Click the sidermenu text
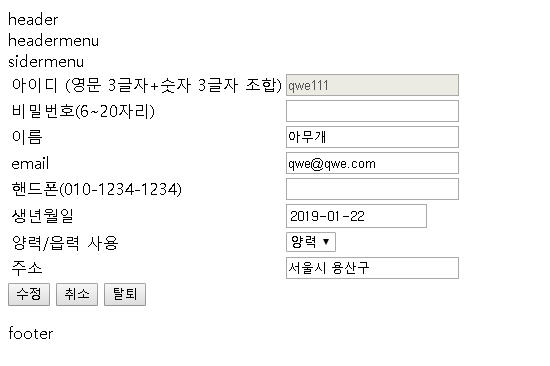Image resolution: width=550 pixels, height=366 pixels. [x=46, y=62]
